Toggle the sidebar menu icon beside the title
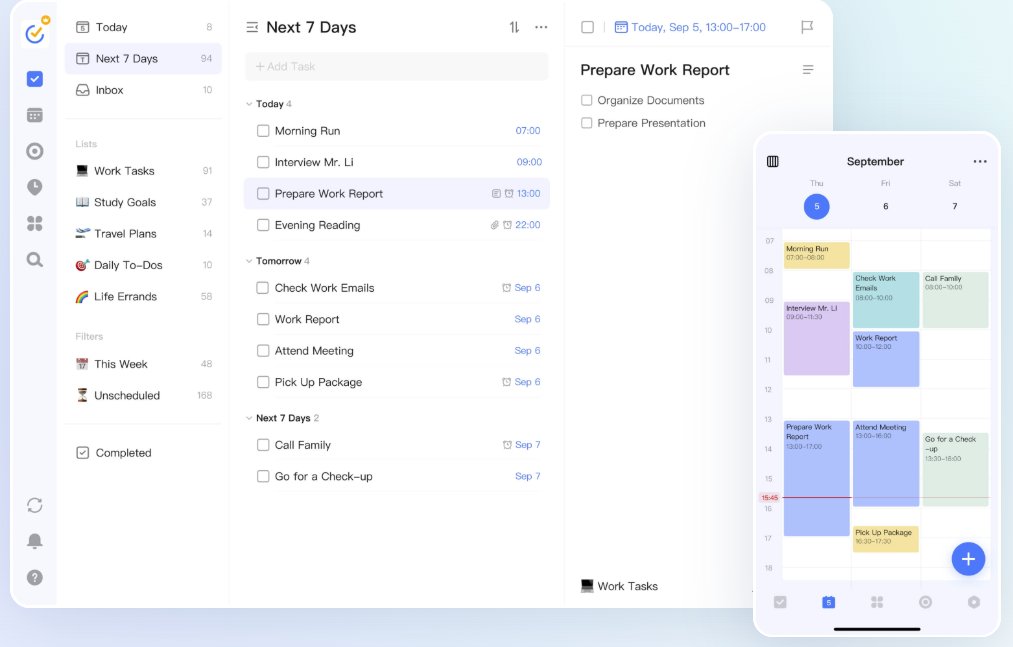1013x647 pixels. 253,27
